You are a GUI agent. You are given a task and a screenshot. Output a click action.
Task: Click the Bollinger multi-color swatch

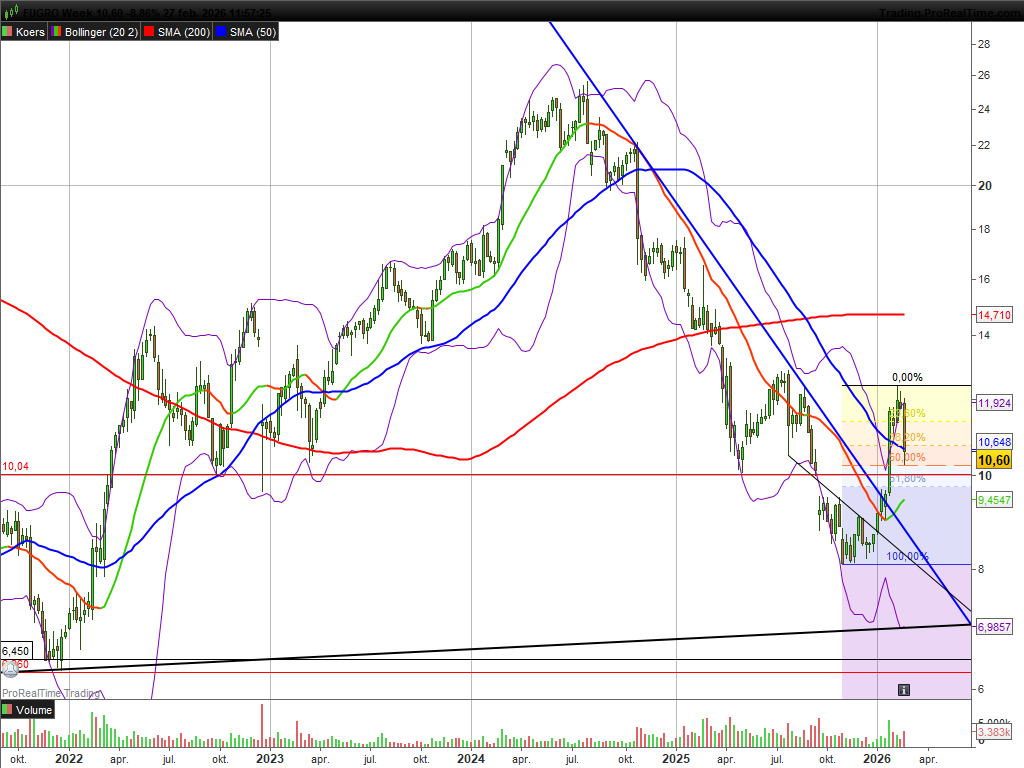coord(57,31)
